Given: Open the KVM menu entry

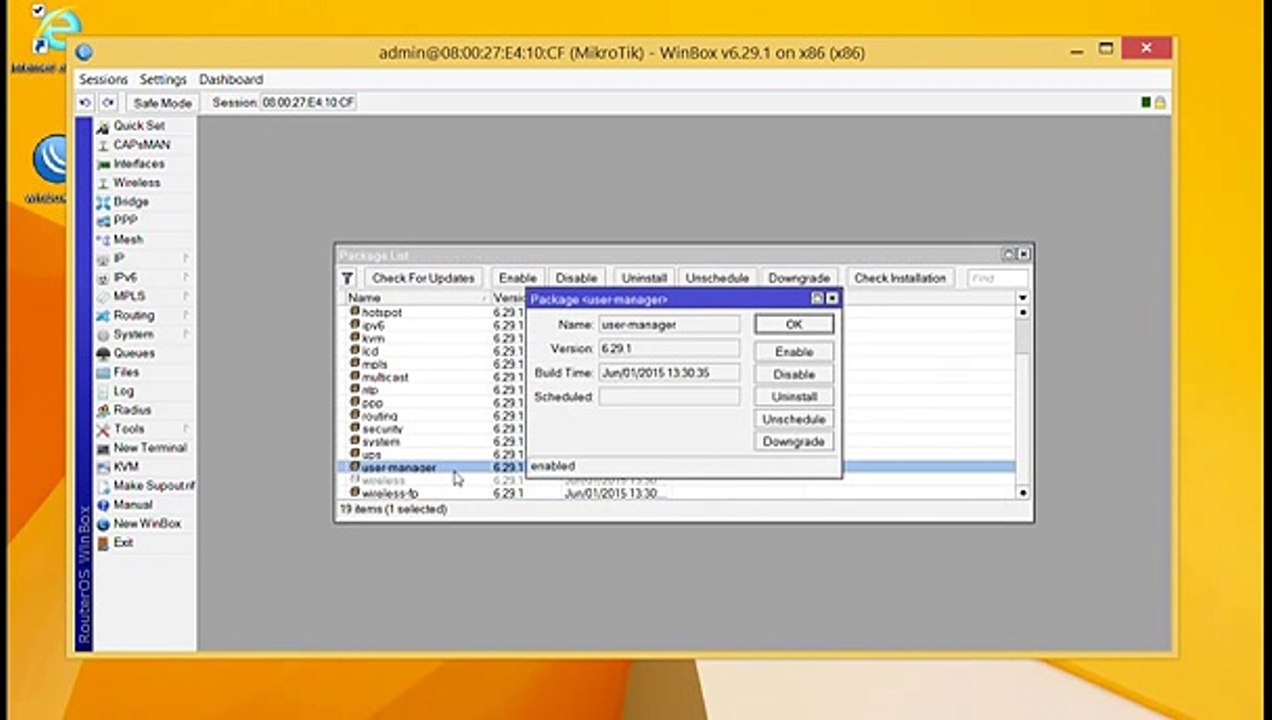Looking at the screenshot, I should pos(126,467).
